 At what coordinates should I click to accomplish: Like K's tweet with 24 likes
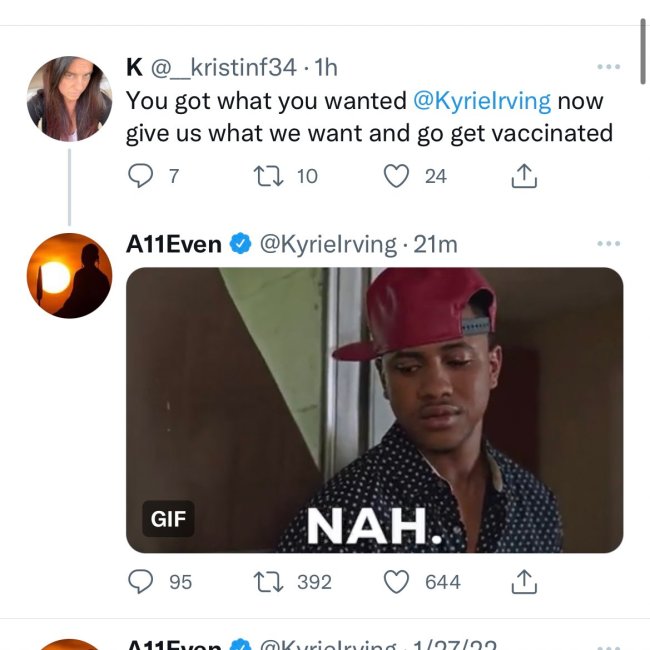point(397,177)
